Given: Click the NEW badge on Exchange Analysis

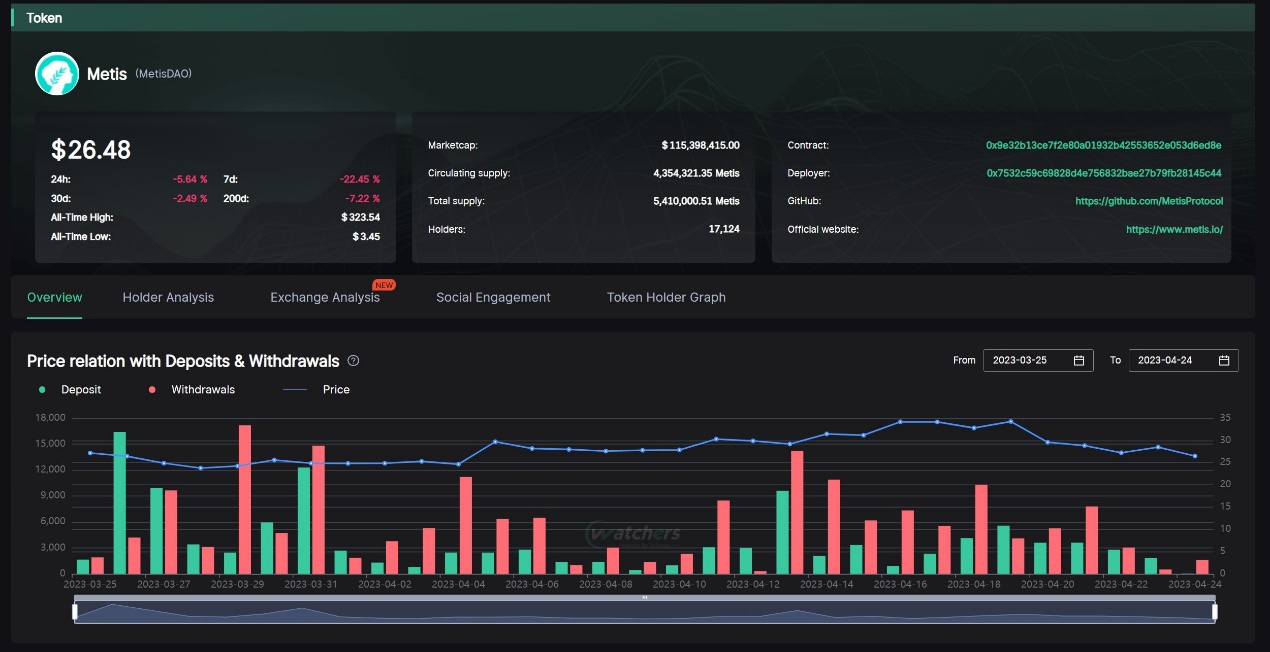Looking at the screenshot, I should coord(384,285).
